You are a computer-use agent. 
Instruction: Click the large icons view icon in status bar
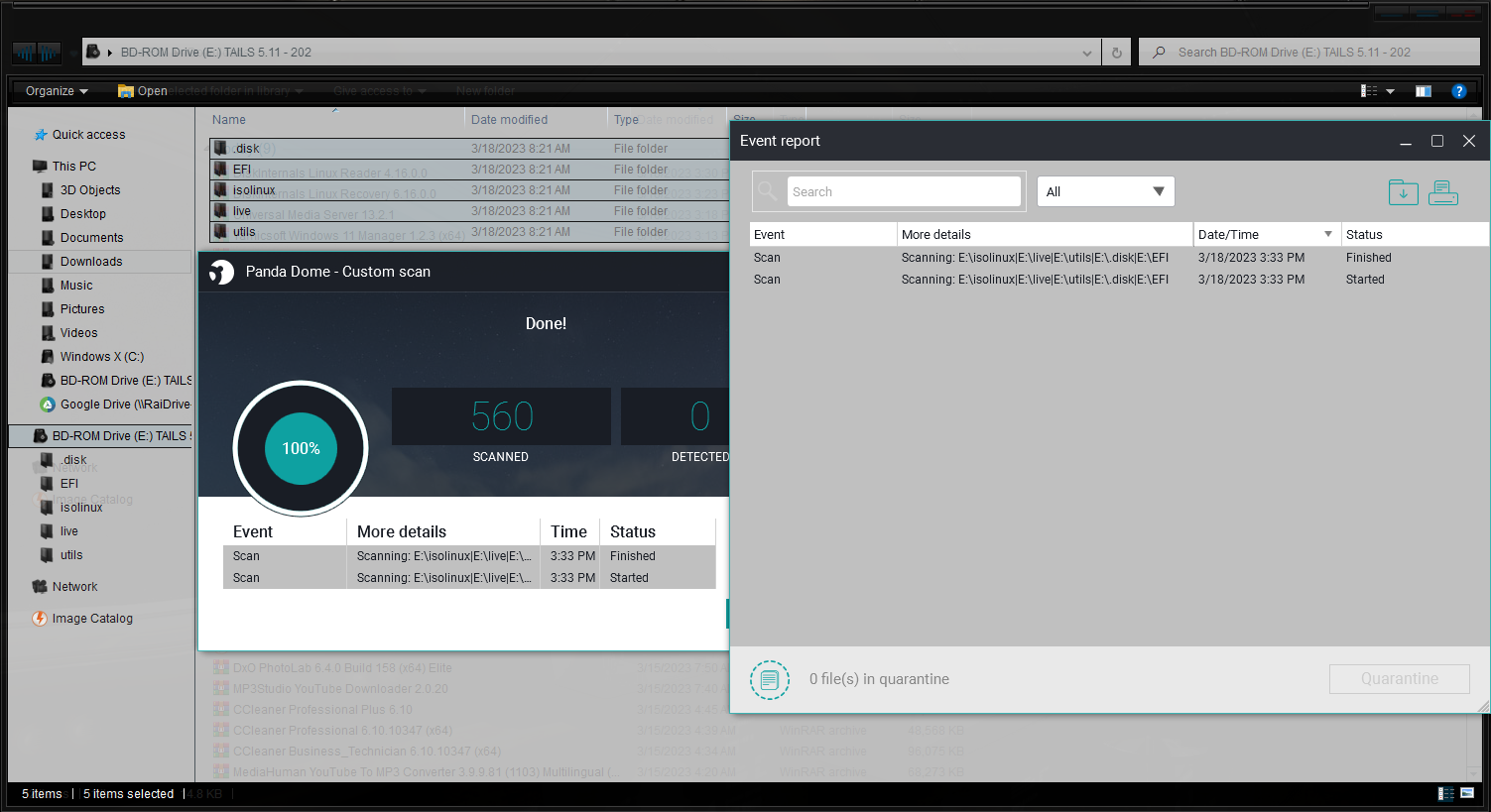[x=1467, y=794]
